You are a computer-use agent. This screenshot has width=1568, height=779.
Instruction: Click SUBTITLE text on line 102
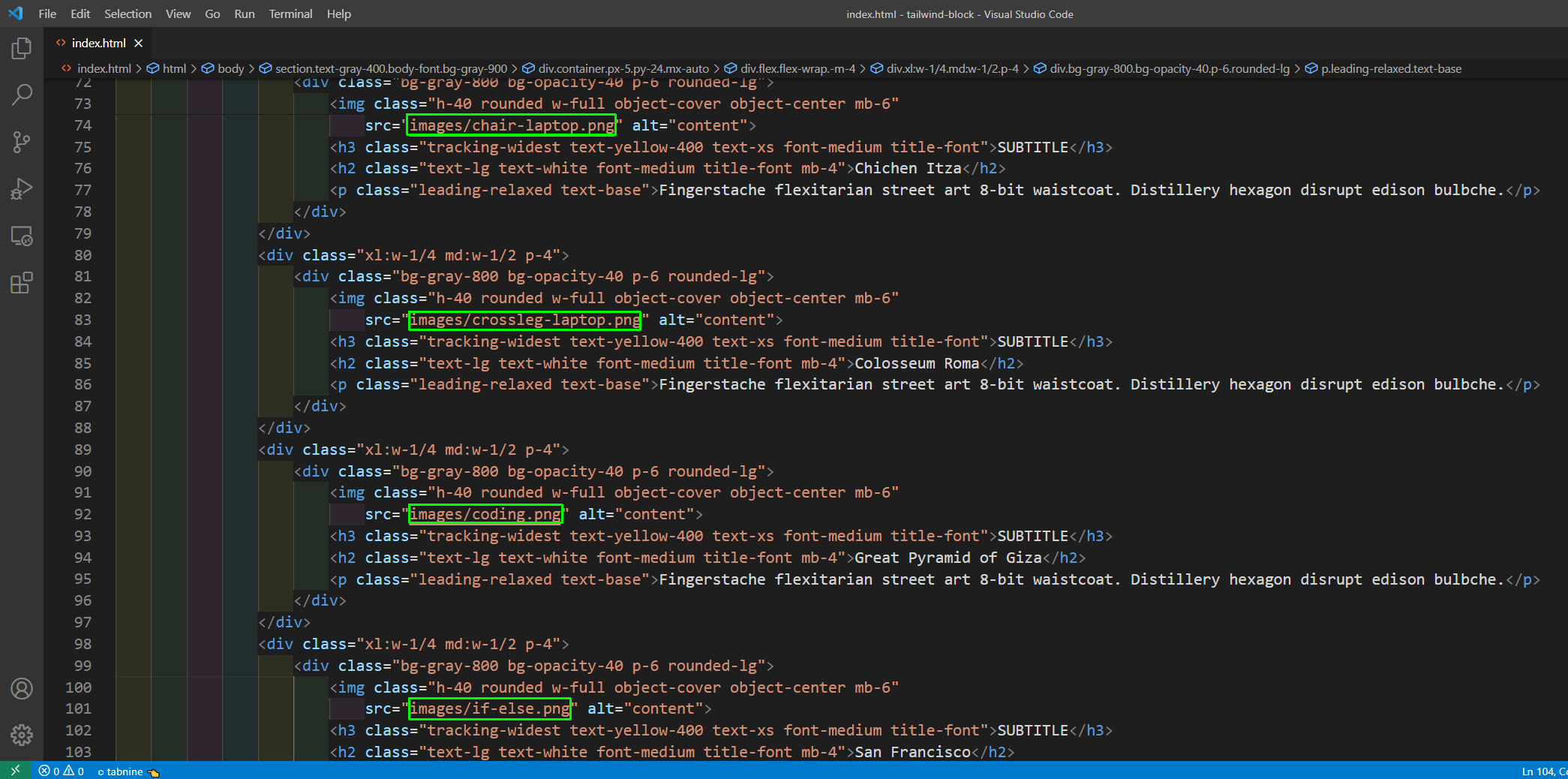(1032, 730)
